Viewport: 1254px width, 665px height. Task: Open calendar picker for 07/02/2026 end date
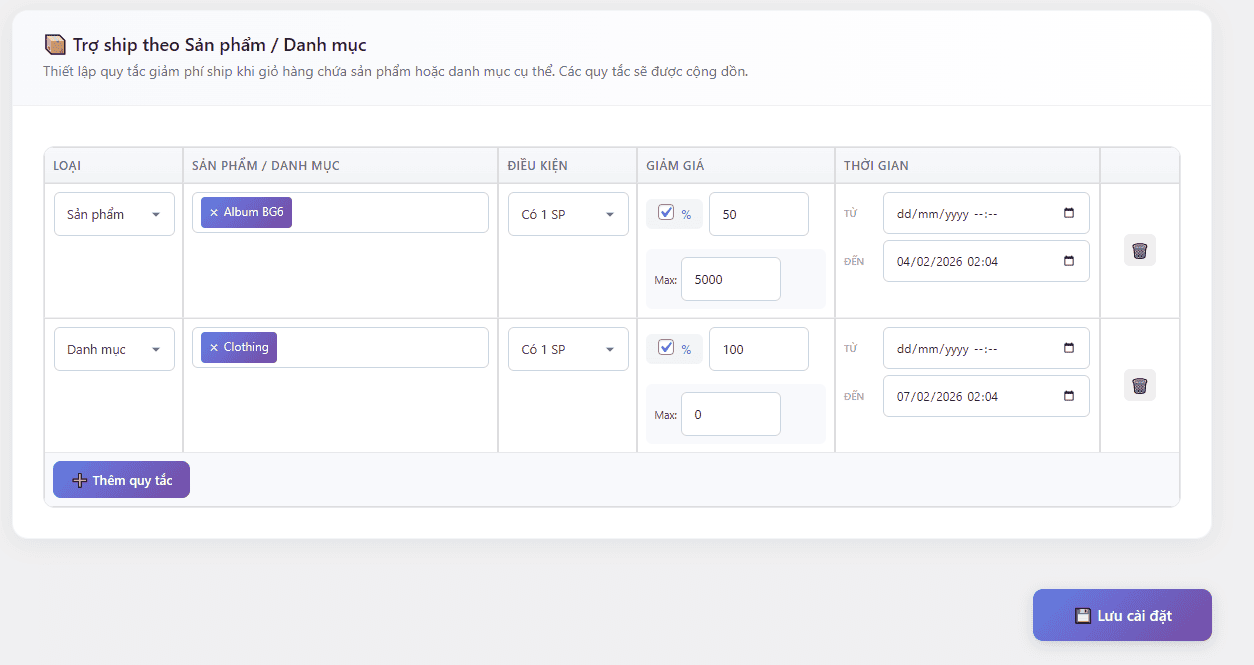(x=1068, y=396)
